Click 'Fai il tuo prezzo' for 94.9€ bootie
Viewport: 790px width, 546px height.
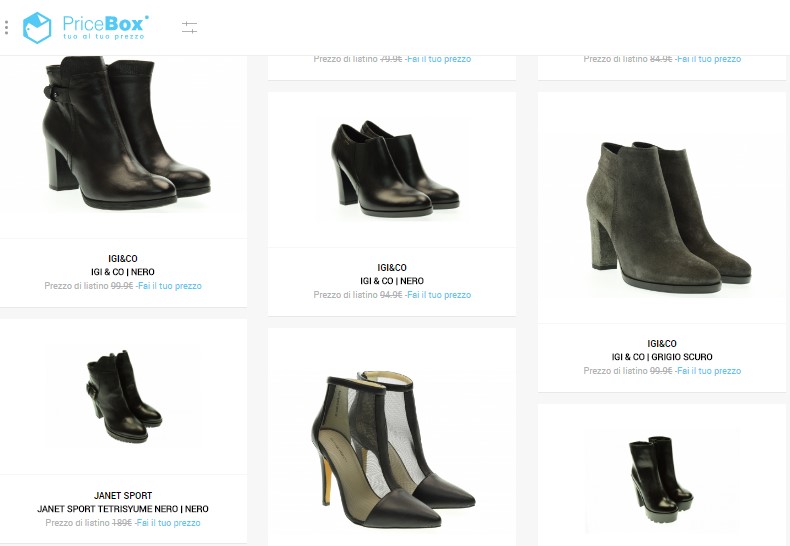[x=439, y=295]
